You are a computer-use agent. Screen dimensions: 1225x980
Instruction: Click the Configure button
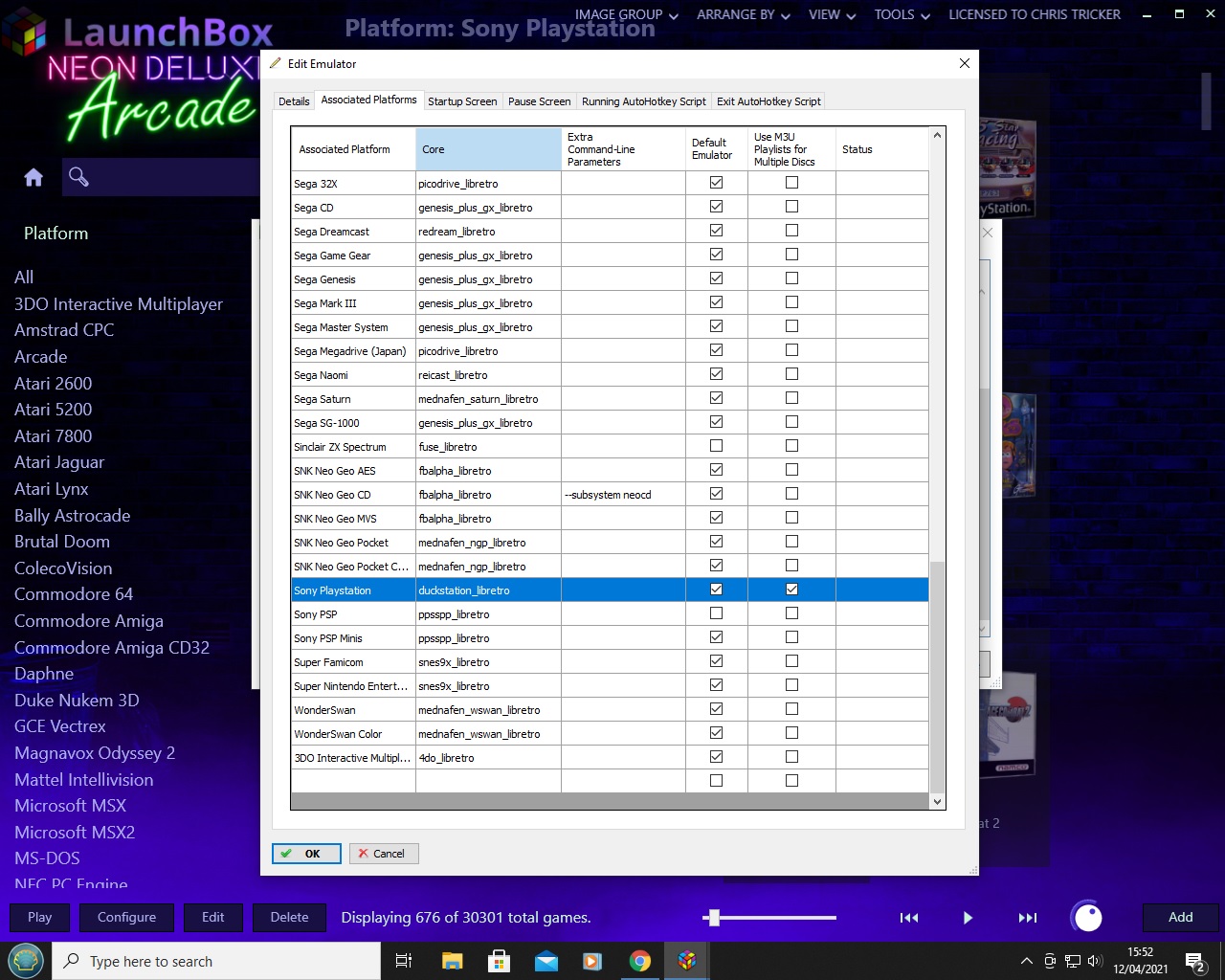(126, 917)
